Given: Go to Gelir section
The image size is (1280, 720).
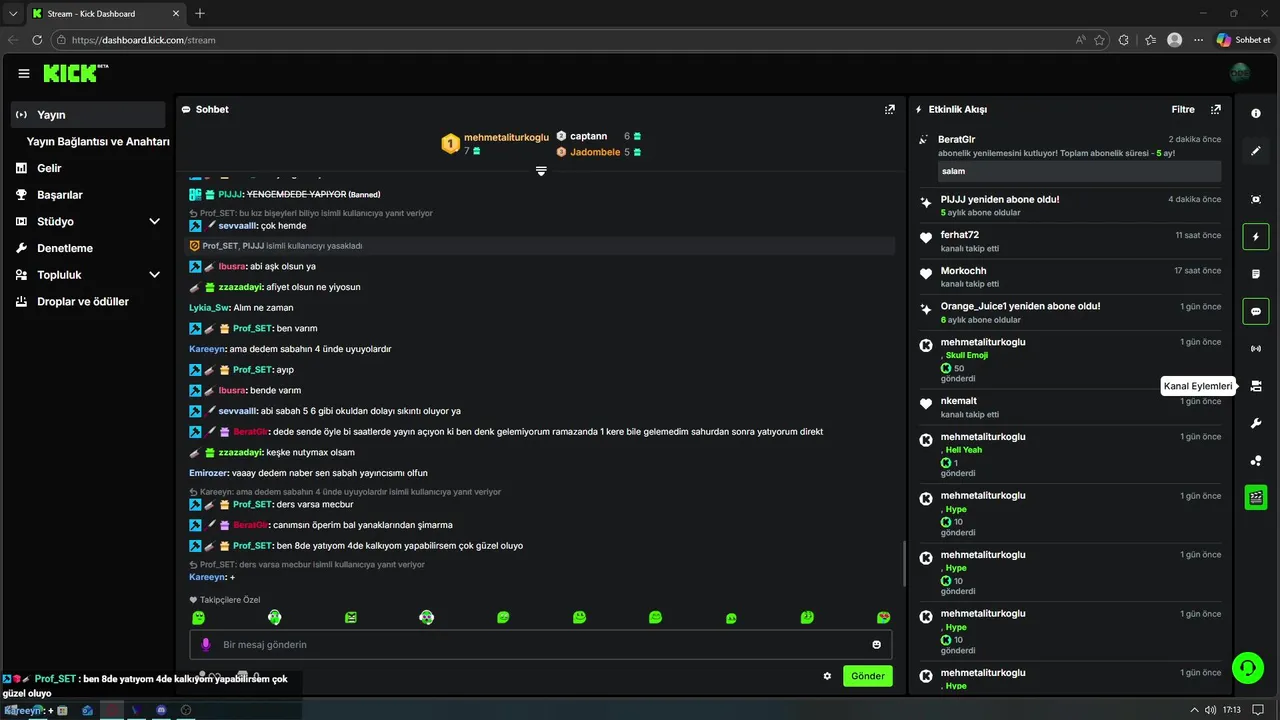Looking at the screenshot, I should [x=49, y=168].
